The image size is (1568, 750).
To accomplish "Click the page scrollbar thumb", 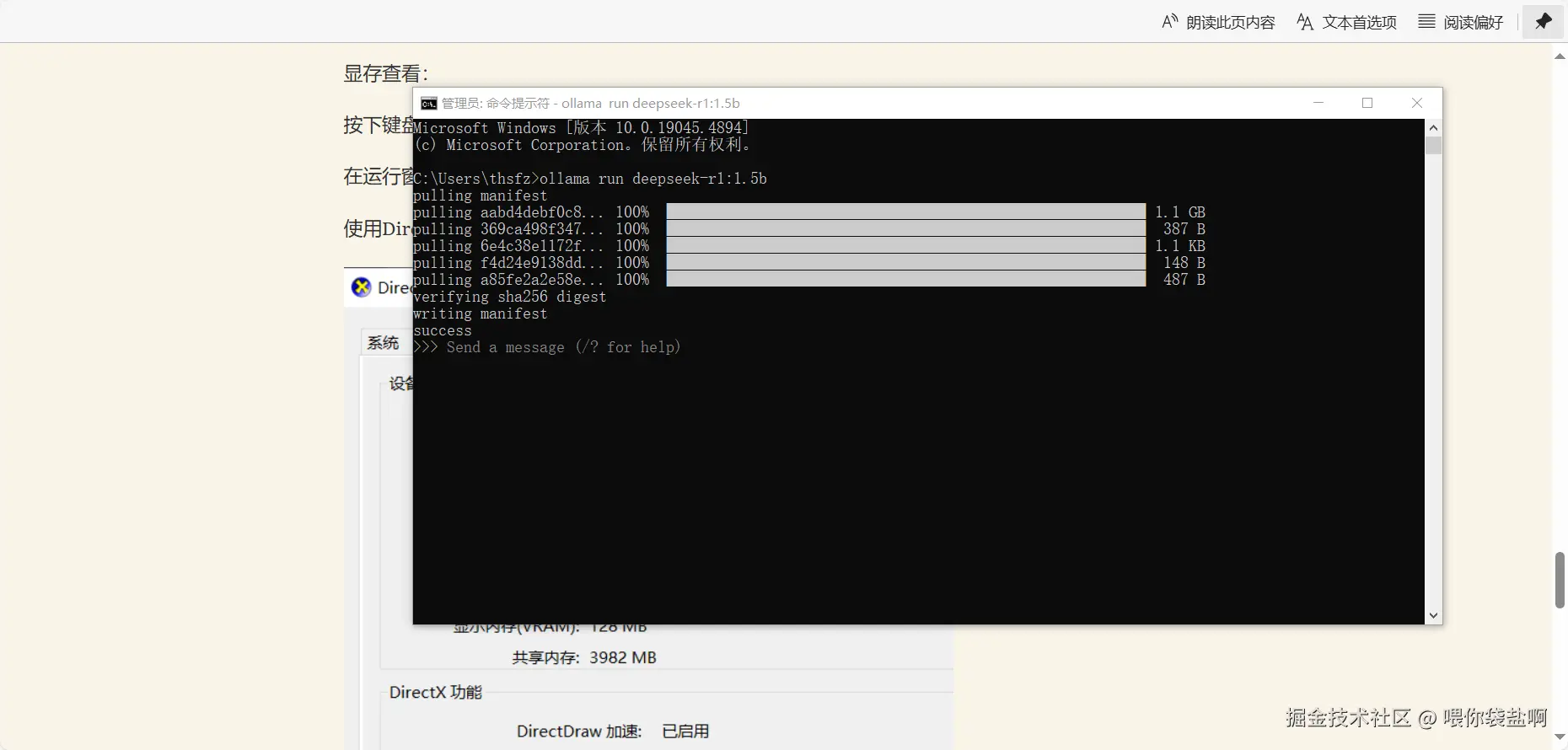I will [1560, 580].
